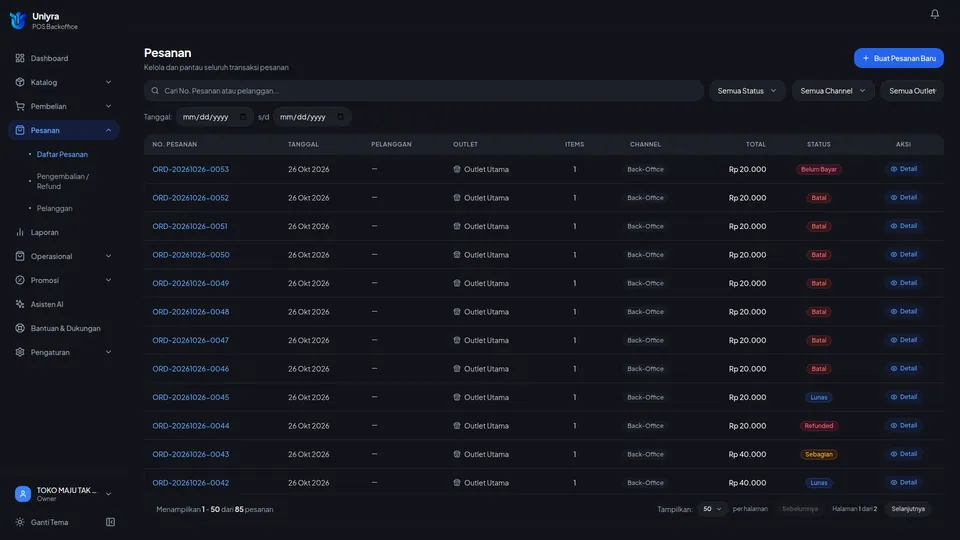The height and width of the screenshot is (540, 960).
Task: Click the Ganti Tema sun icon
Action: [20, 522]
